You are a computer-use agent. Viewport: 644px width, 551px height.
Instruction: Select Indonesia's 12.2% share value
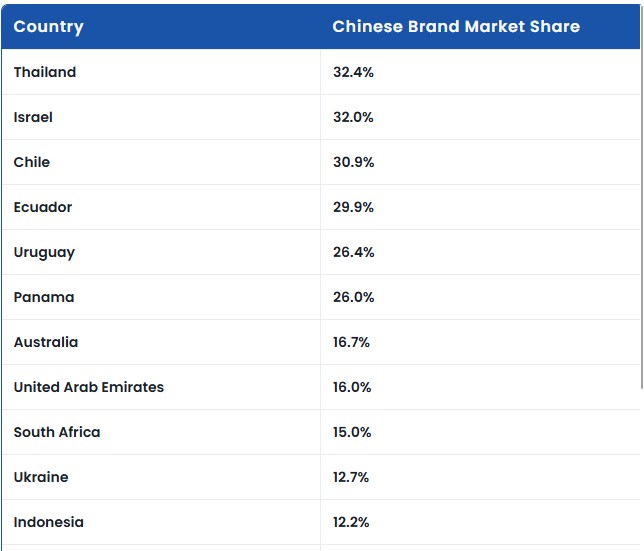point(351,522)
